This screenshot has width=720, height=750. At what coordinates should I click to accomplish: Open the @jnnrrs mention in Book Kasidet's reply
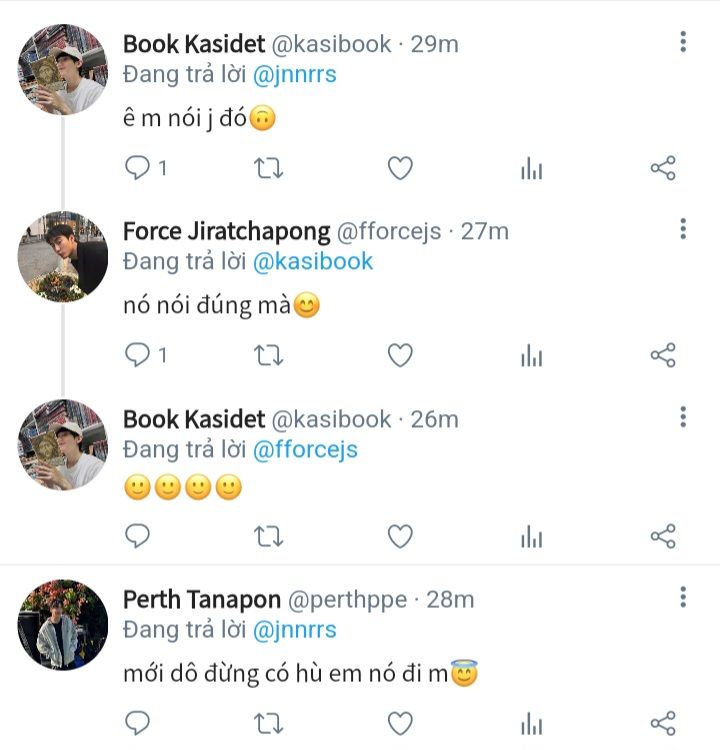(295, 73)
